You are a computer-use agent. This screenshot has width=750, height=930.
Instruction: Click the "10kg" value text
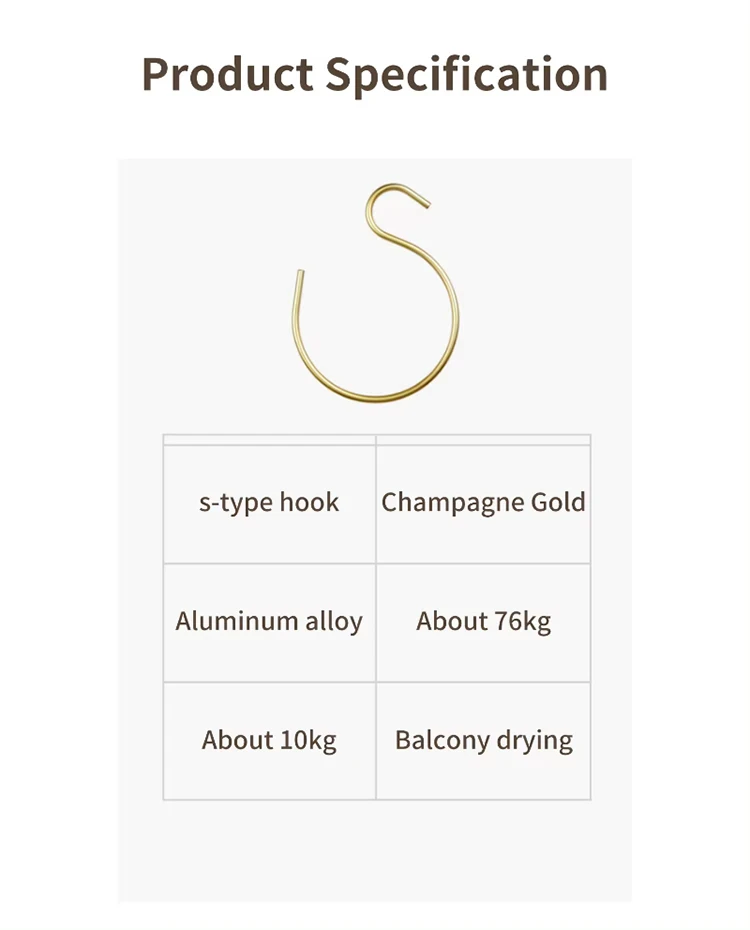click(308, 740)
